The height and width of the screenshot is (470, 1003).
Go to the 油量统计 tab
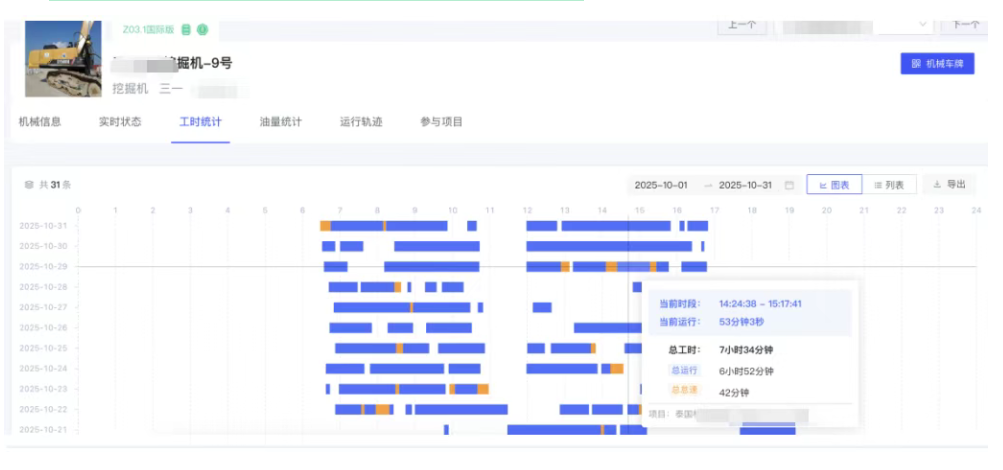(280, 123)
